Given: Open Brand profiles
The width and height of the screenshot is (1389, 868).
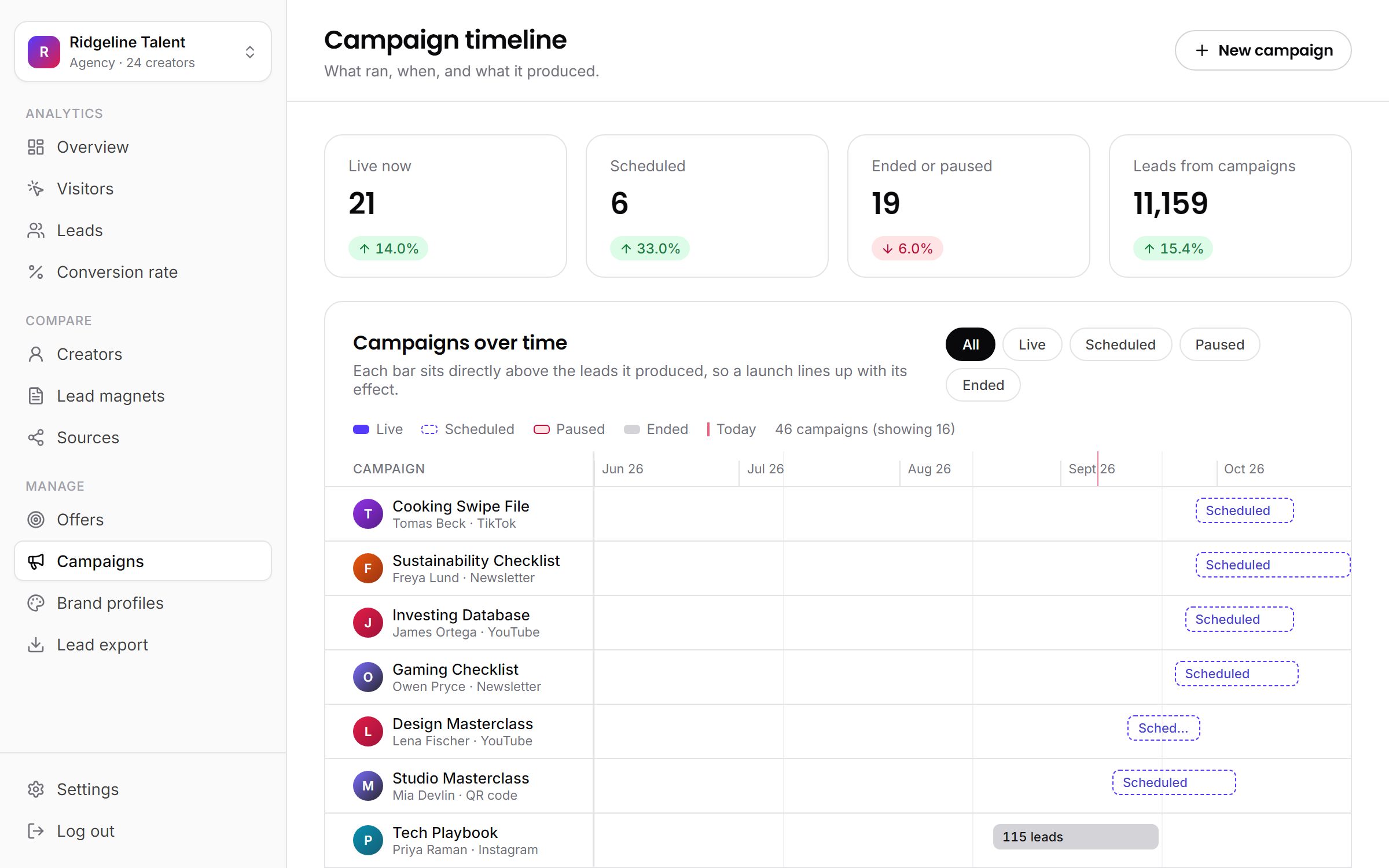Looking at the screenshot, I should click(x=143, y=603).
